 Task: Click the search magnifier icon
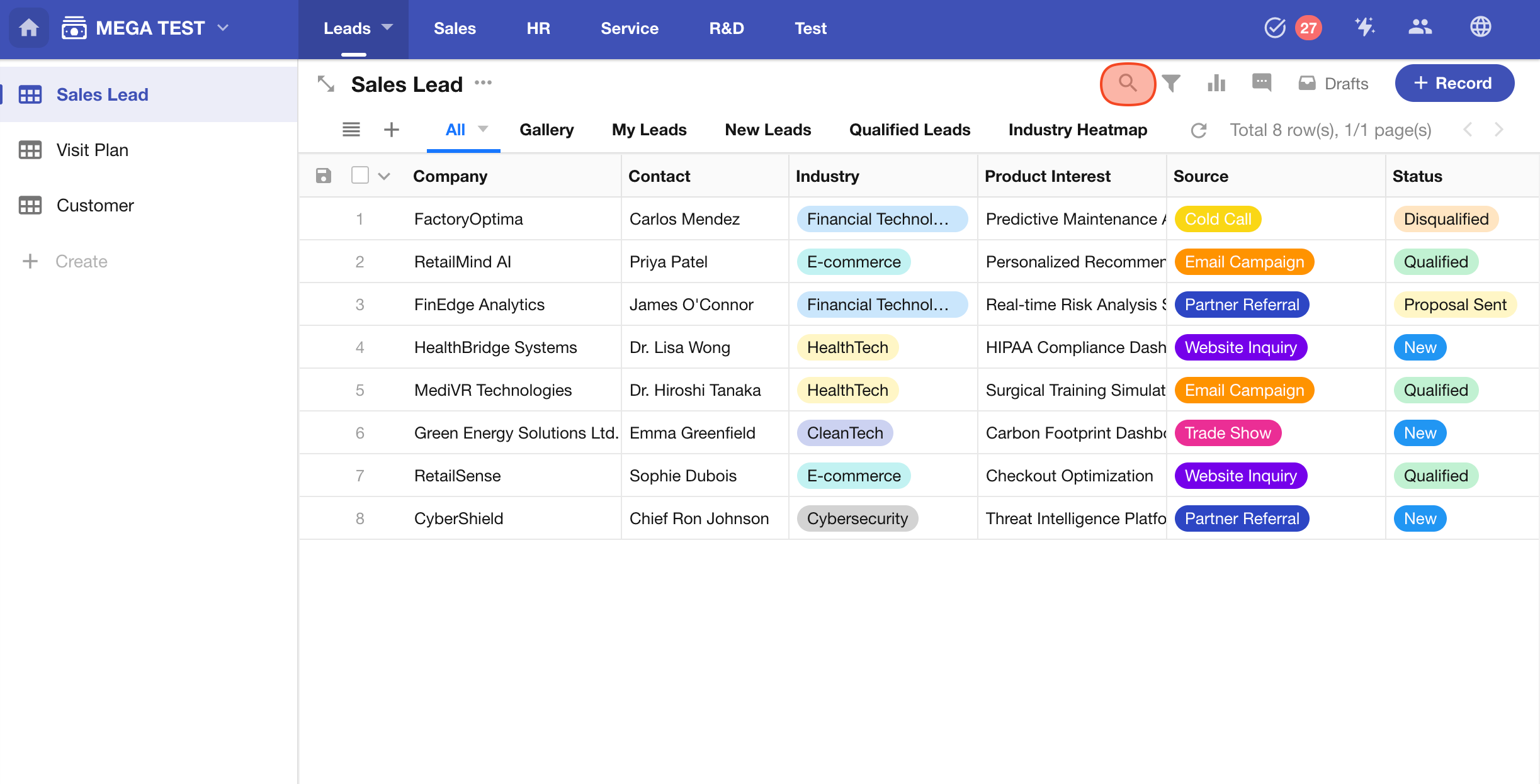click(x=1127, y=84)
